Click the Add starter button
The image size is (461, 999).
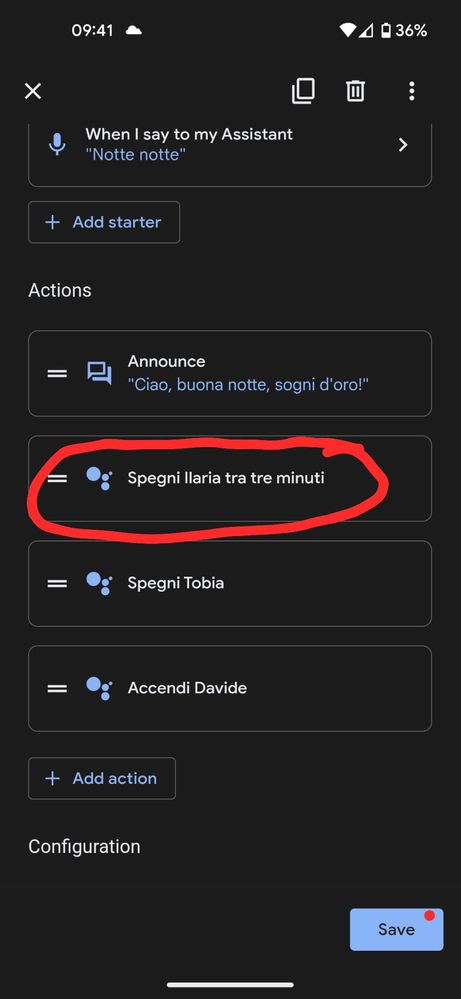104,222
